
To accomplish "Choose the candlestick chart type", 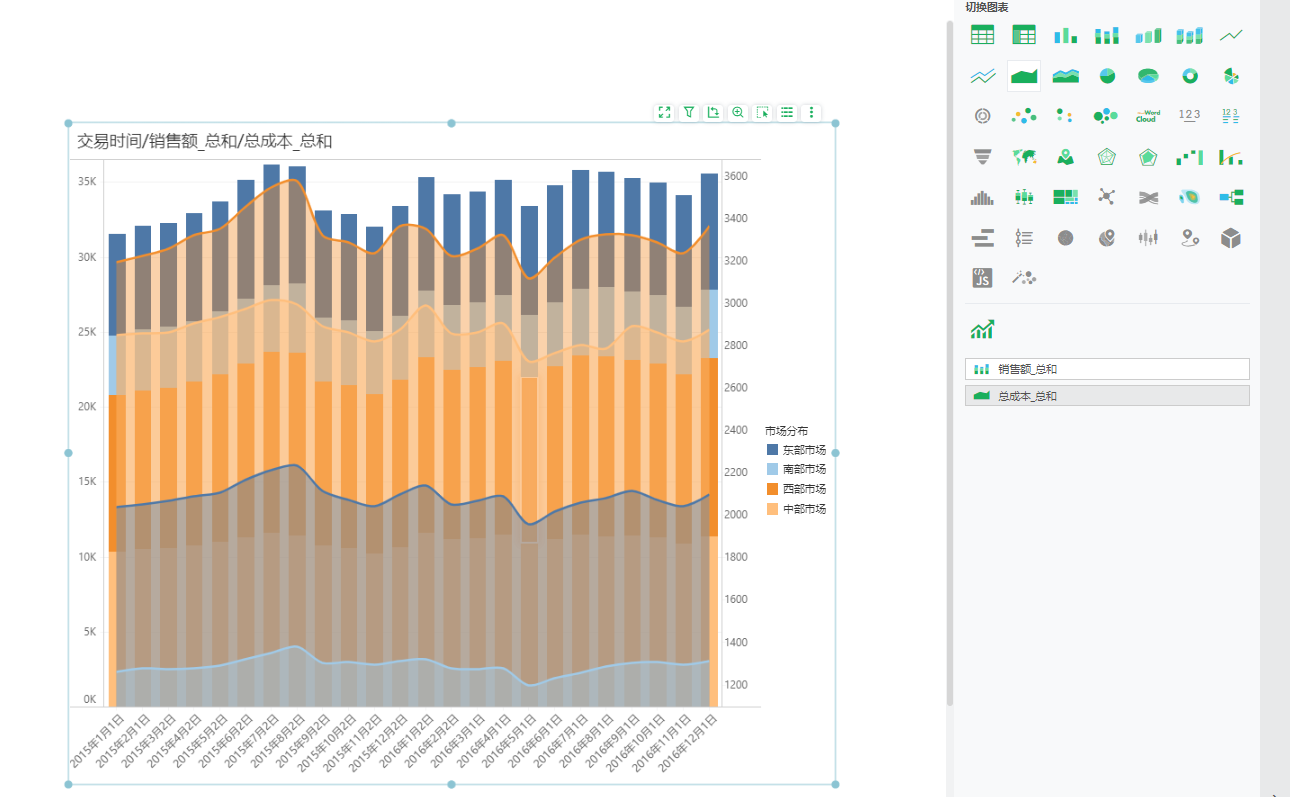I will point(1148,238).
